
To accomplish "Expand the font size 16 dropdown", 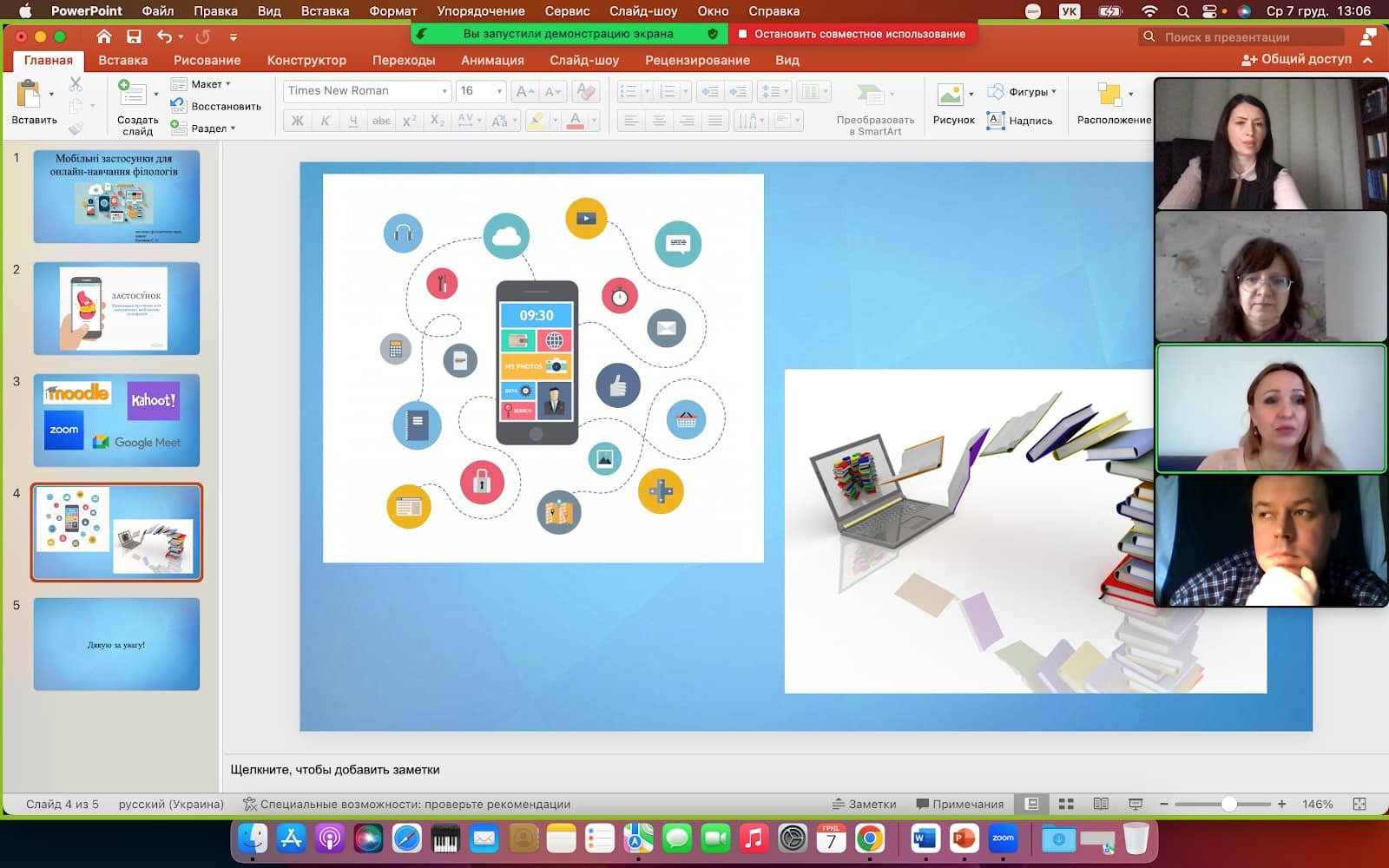I will pyautogui.click(x=499, y=91).
